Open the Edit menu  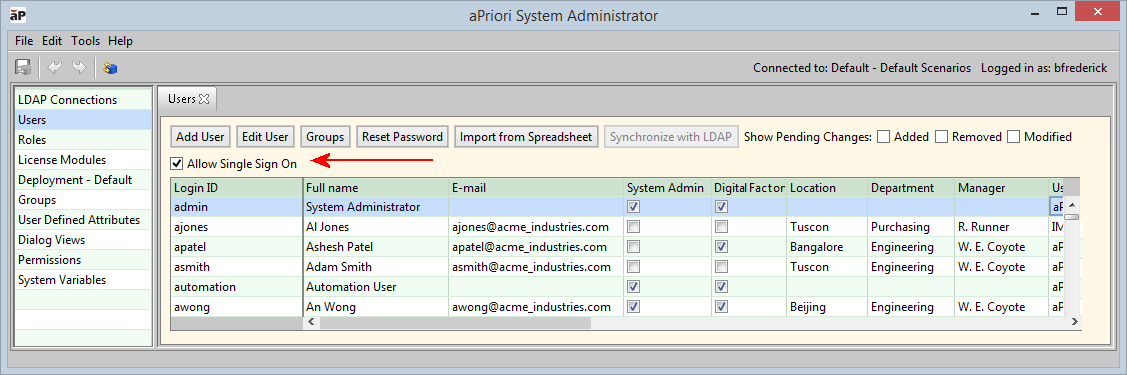click(52, 41)
